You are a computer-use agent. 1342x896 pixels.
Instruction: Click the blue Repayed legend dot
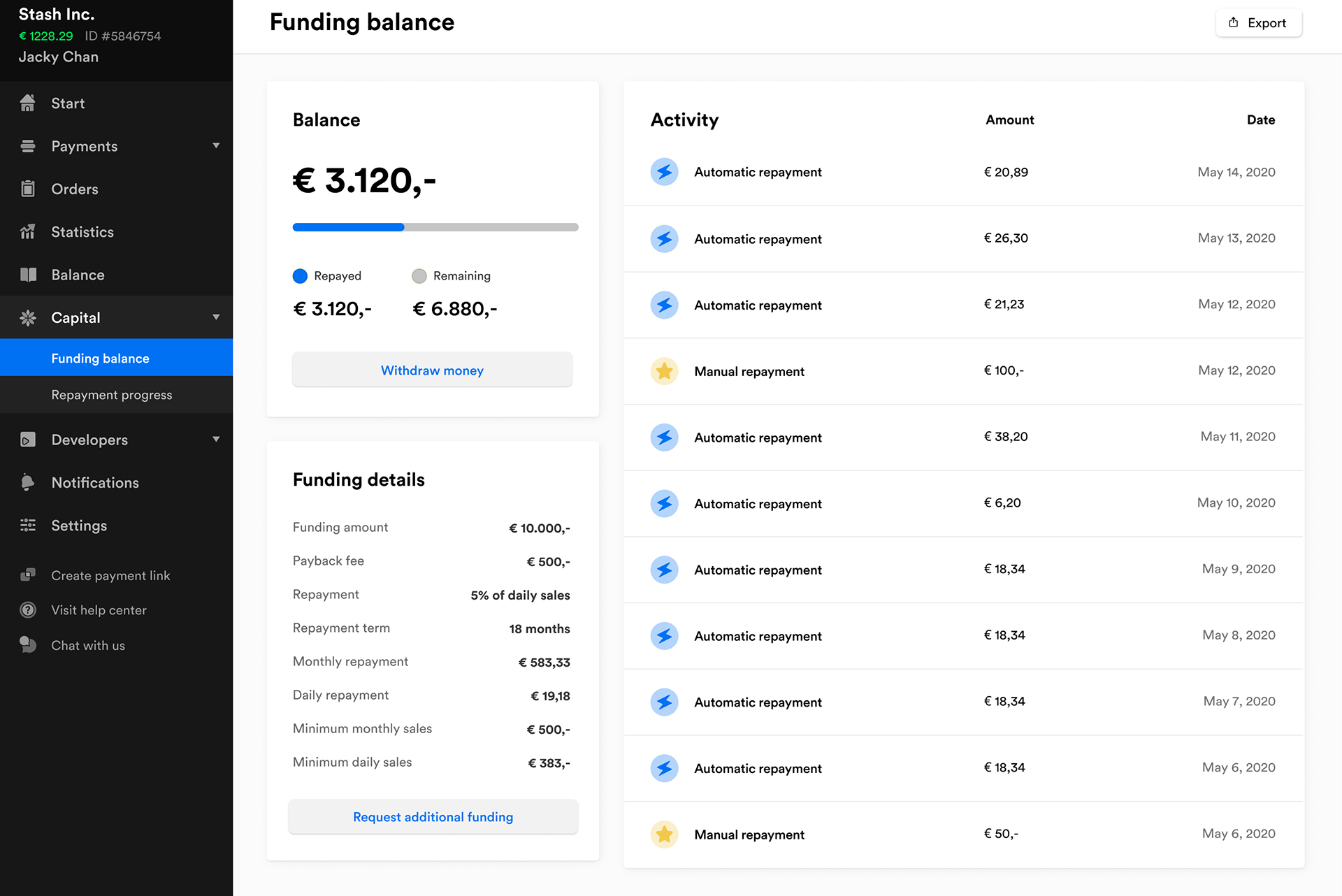(300, 276)
